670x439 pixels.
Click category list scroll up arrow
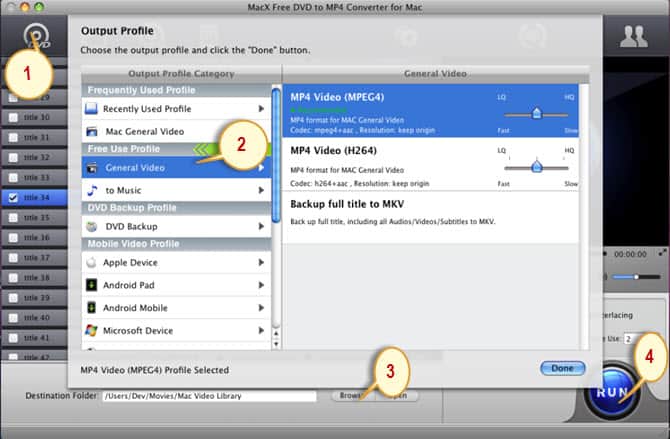coord(276,333)
